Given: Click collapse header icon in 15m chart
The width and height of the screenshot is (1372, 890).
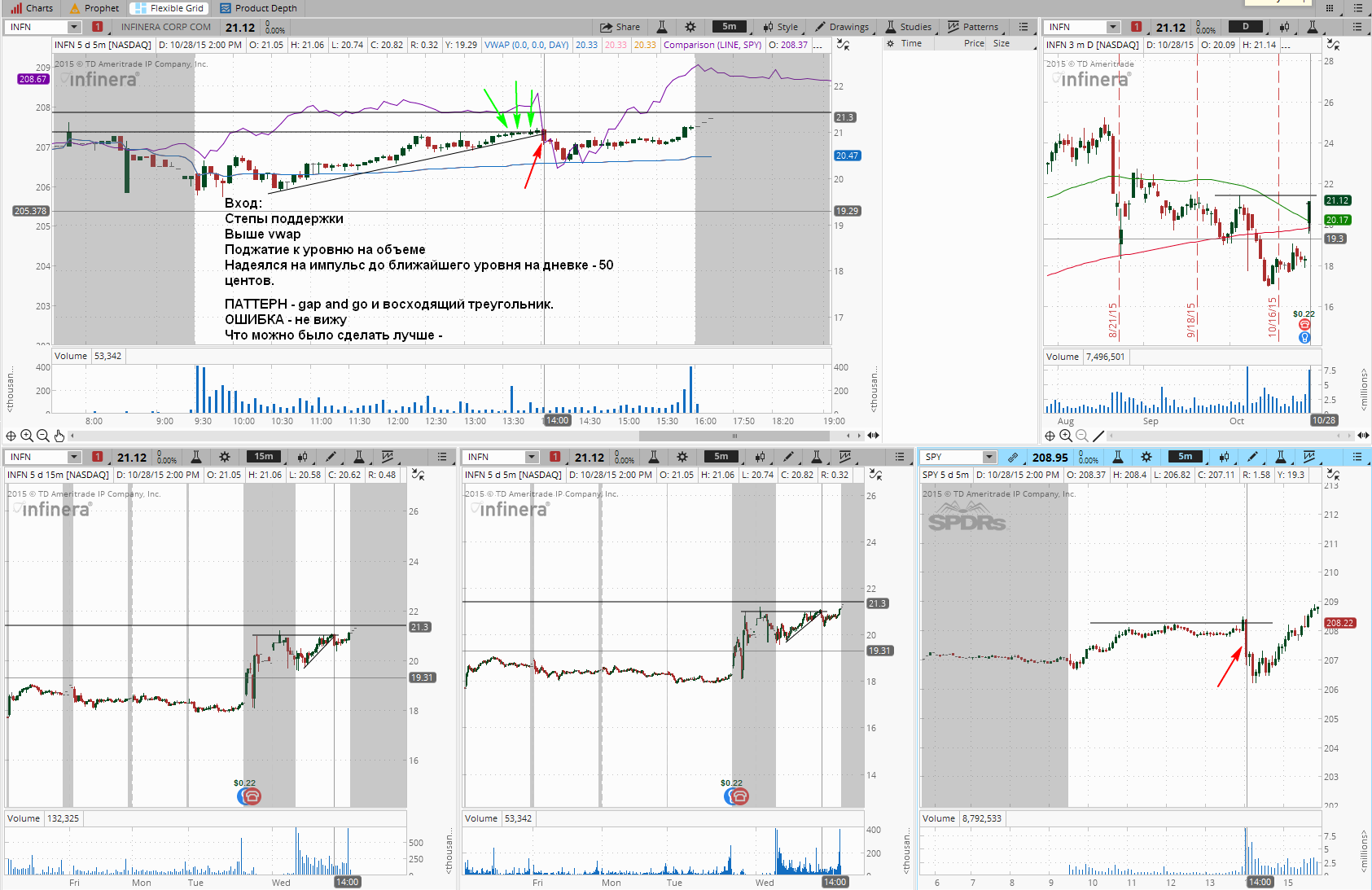Looking at the screenshot, I should tap(418, 475).
